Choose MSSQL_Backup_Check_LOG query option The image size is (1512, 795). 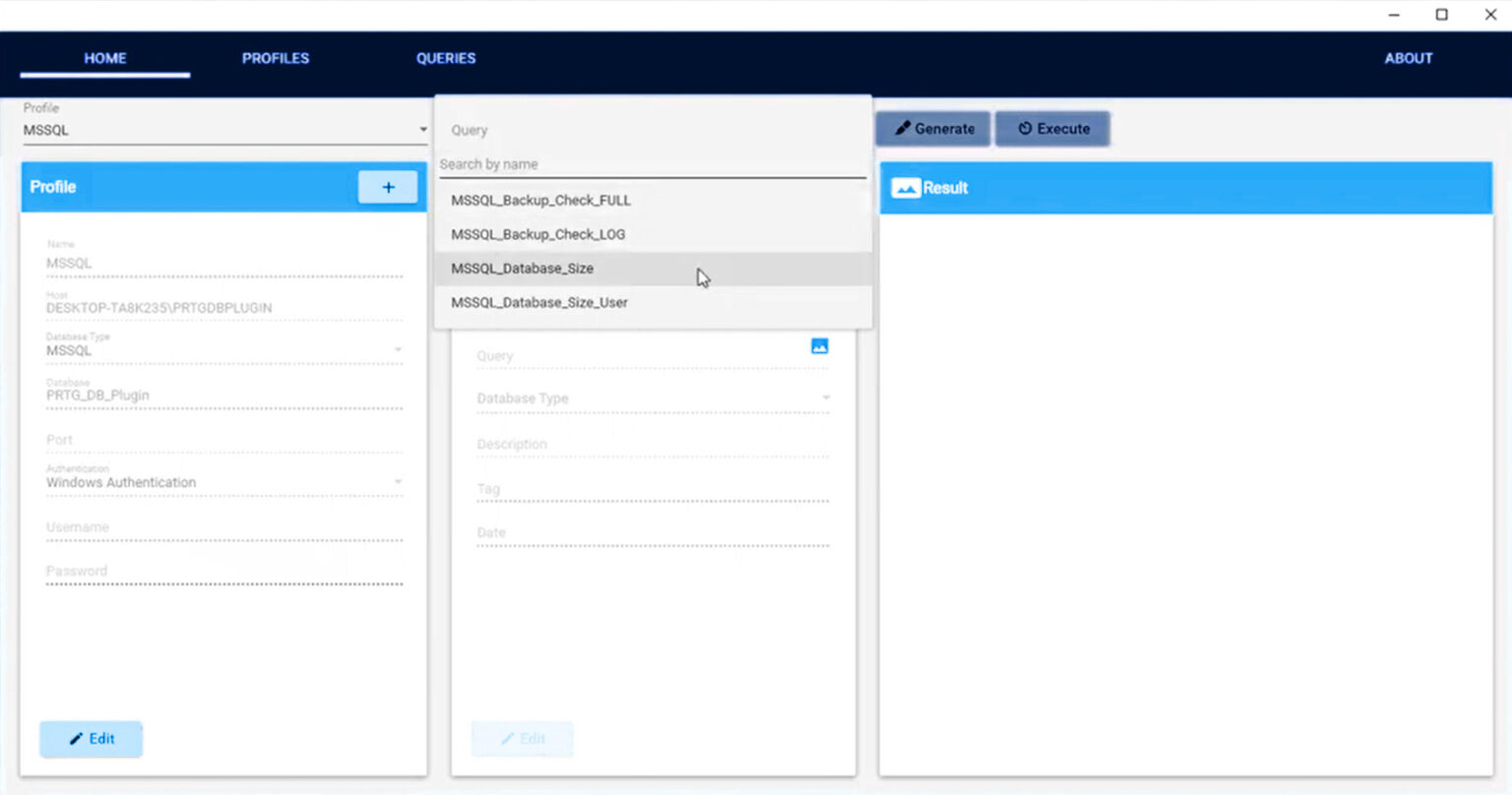coord(537,234)
